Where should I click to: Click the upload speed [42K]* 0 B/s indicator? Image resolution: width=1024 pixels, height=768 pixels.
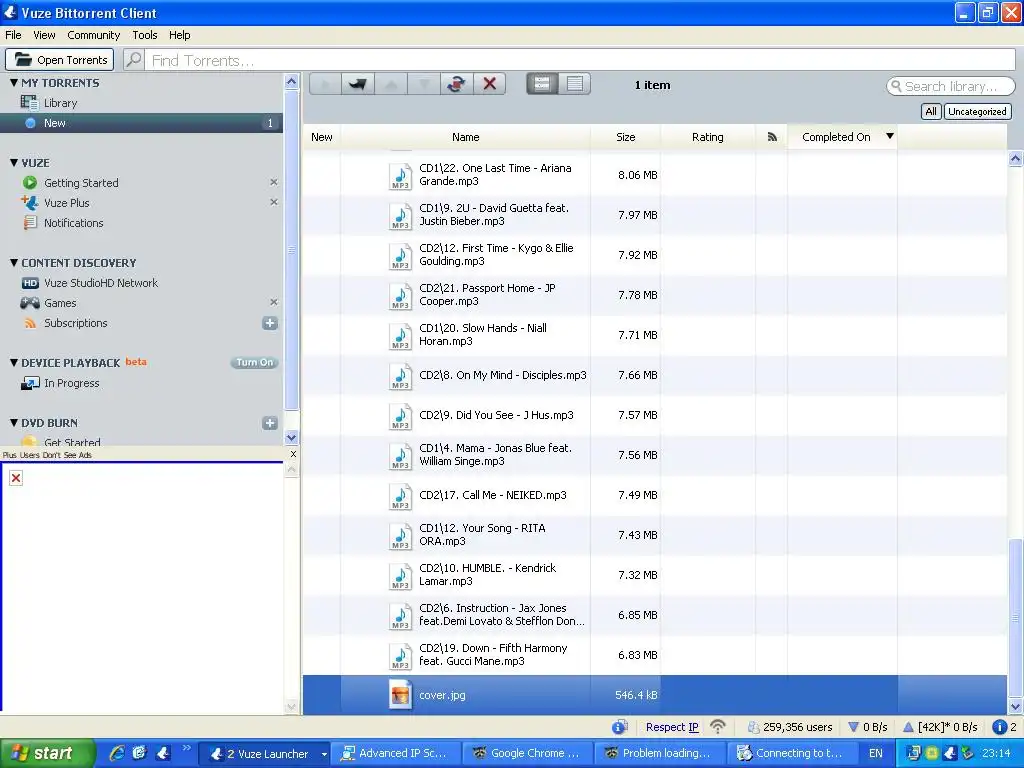coord(940,727)
